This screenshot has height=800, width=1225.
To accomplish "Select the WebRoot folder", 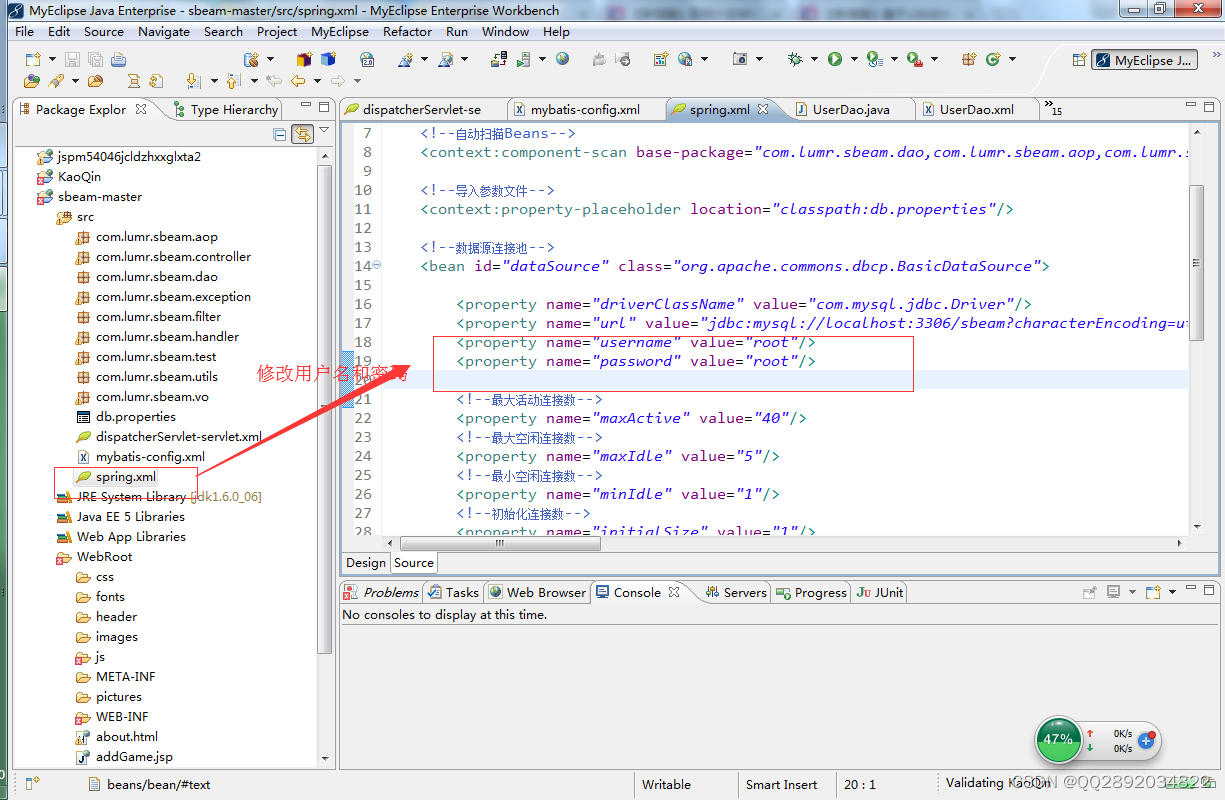I will 95,557.
